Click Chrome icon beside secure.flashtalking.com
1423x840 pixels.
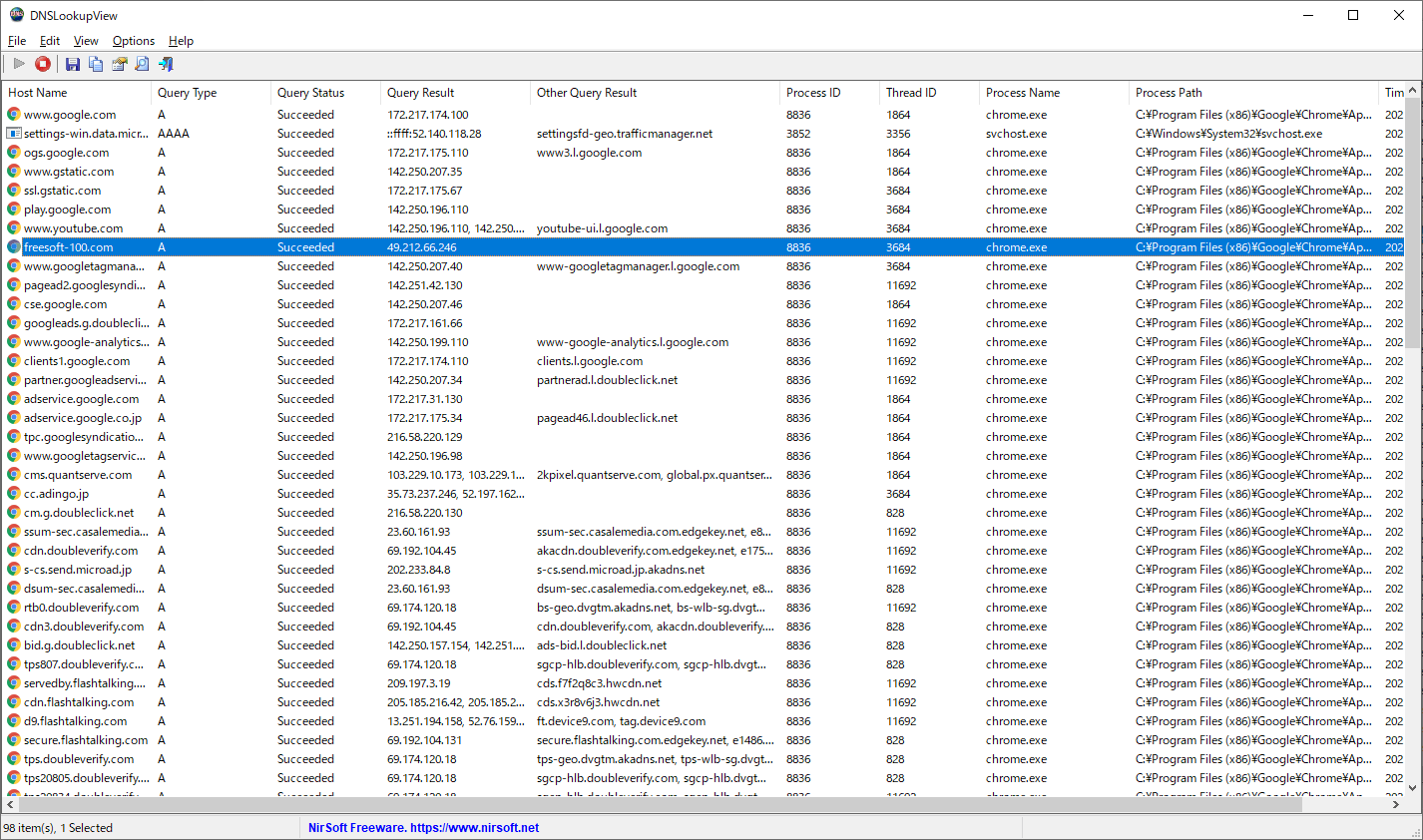point(14,740)
